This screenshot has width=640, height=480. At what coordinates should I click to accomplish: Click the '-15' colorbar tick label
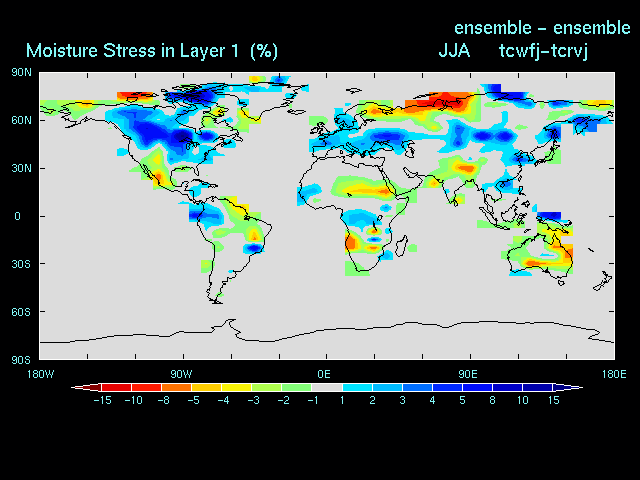click(x=102, y=400)
